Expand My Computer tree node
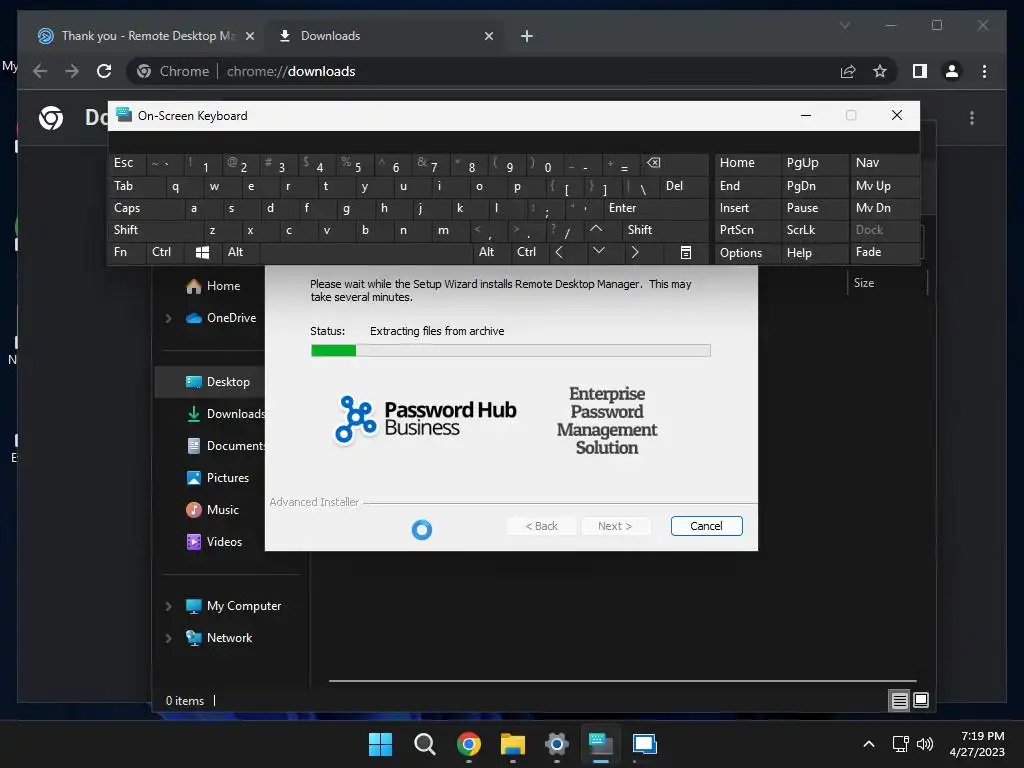1024x768 pixels. (x=168, y=606)
